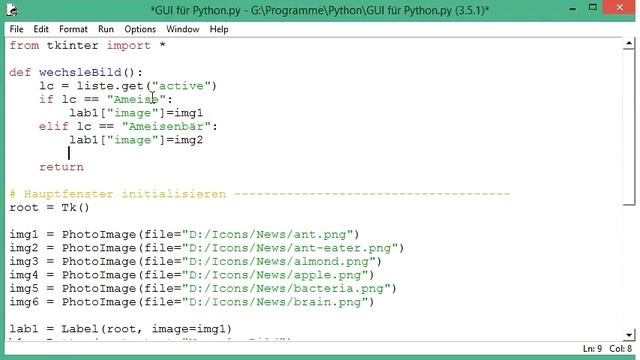This screenshot has width=640, height=360.
Task: Maximize the IDLE editor window
Action: [593, 8]
